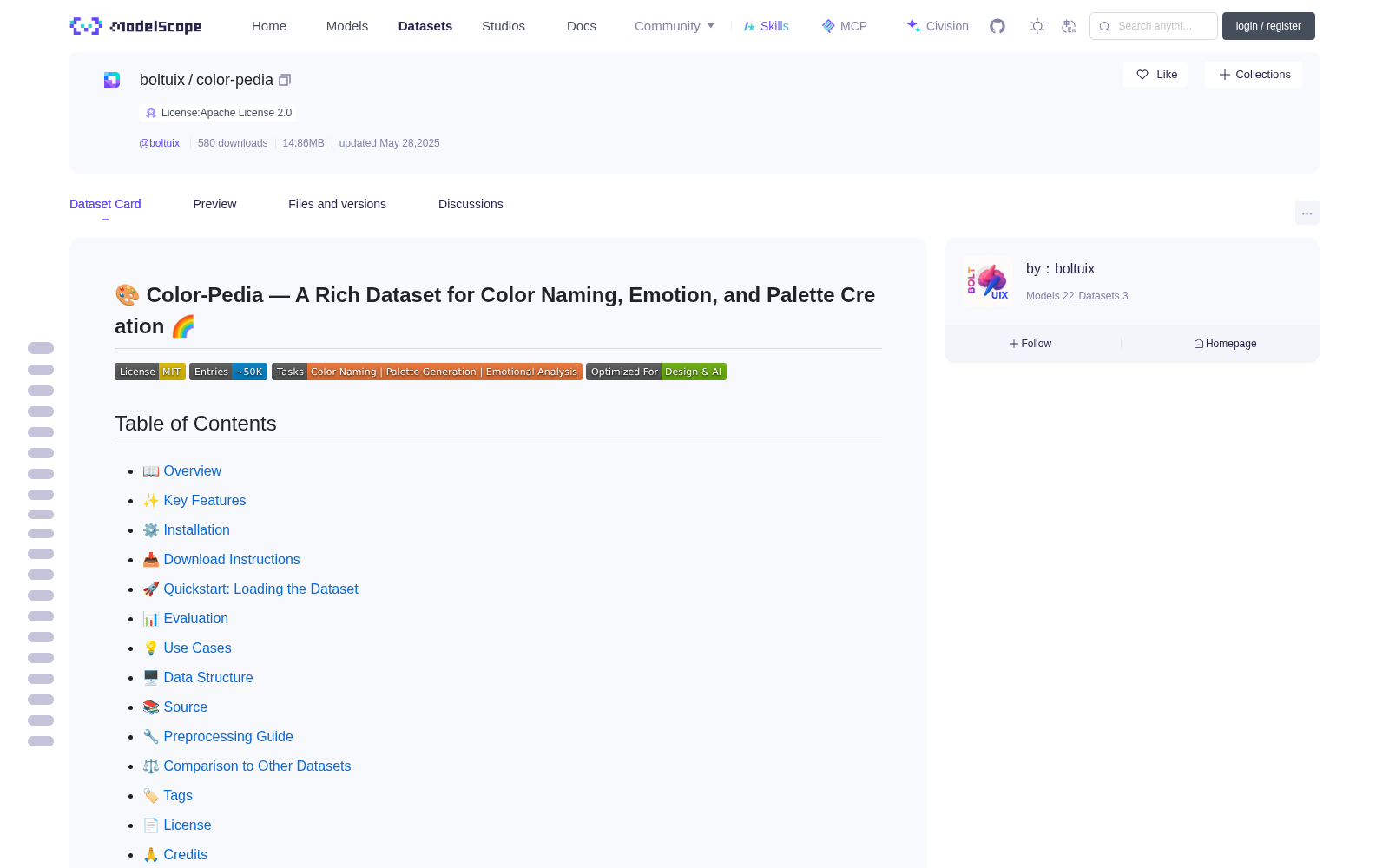This screenshot has height=868, width=1389.
Task: Follow the boltuix author
Action: (1030, 344)
